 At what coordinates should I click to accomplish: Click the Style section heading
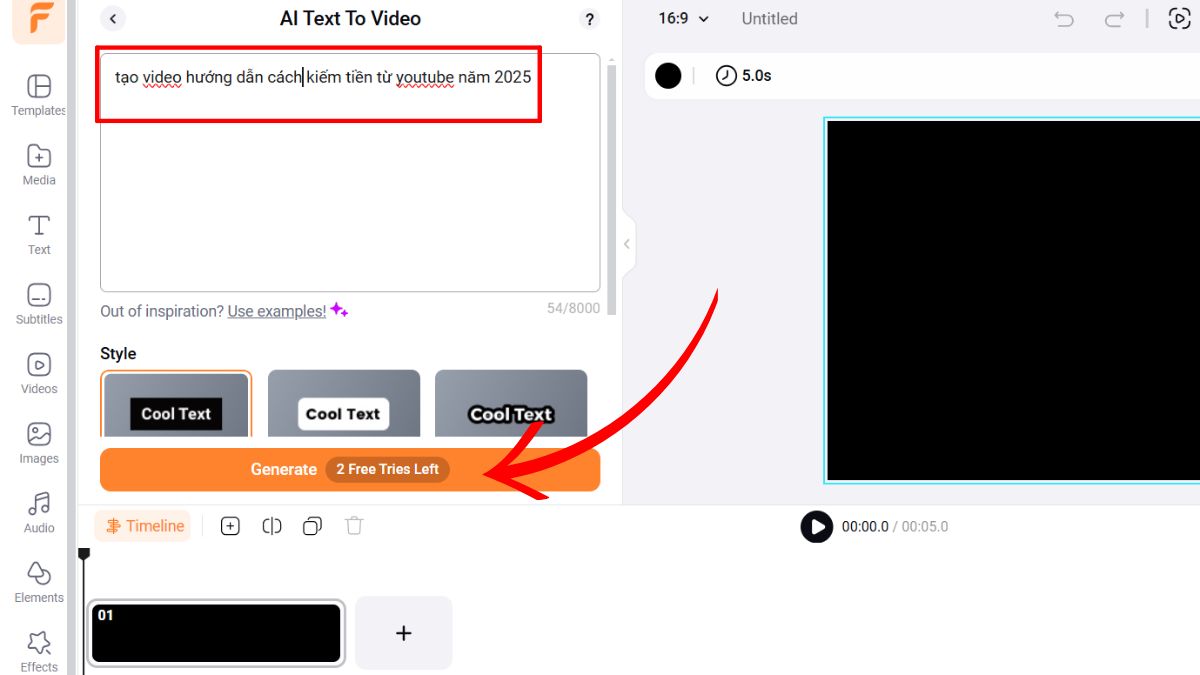click(x=118, y=353)
